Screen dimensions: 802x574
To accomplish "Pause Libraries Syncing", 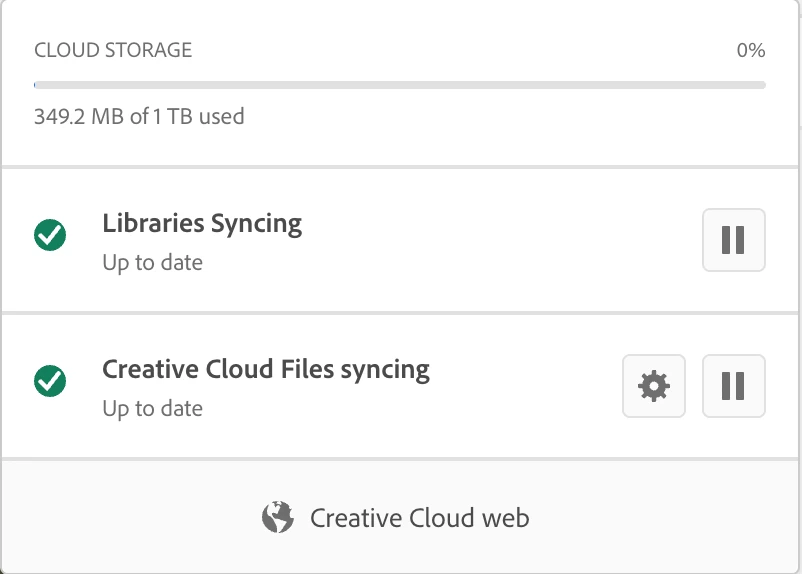I will (x=733, y=240).
